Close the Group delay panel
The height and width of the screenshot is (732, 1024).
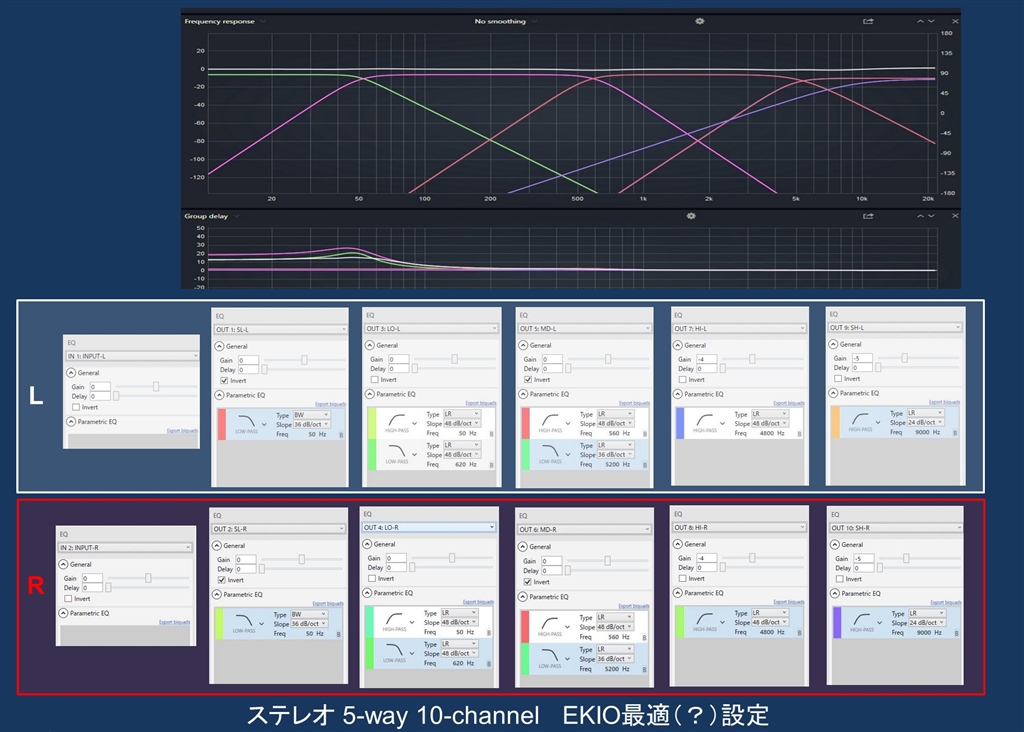955,215
